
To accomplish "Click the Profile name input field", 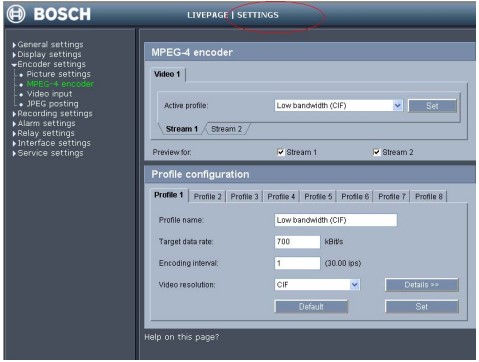I will point(336,220).
